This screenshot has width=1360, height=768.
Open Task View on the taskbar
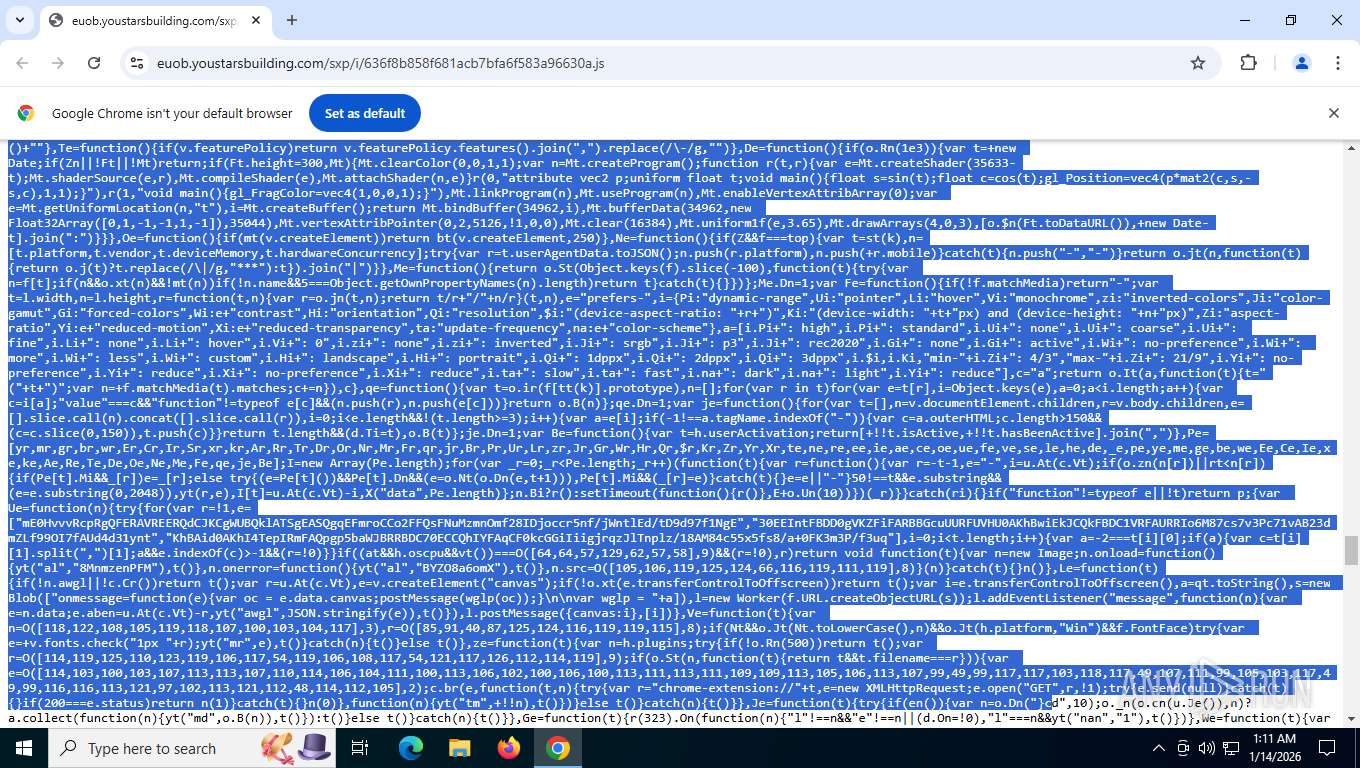point(361,748)
